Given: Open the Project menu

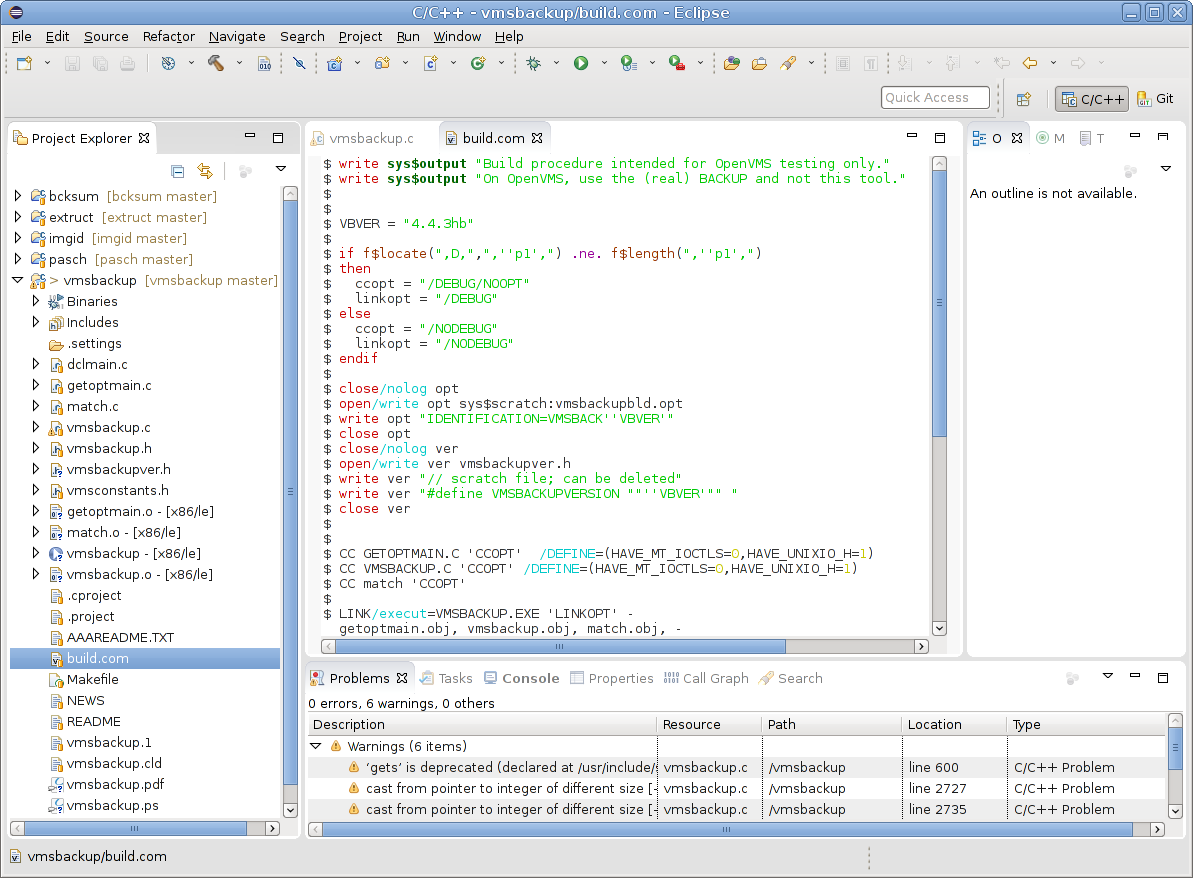Looking at the screenshot, I should [x=360, y=37].
